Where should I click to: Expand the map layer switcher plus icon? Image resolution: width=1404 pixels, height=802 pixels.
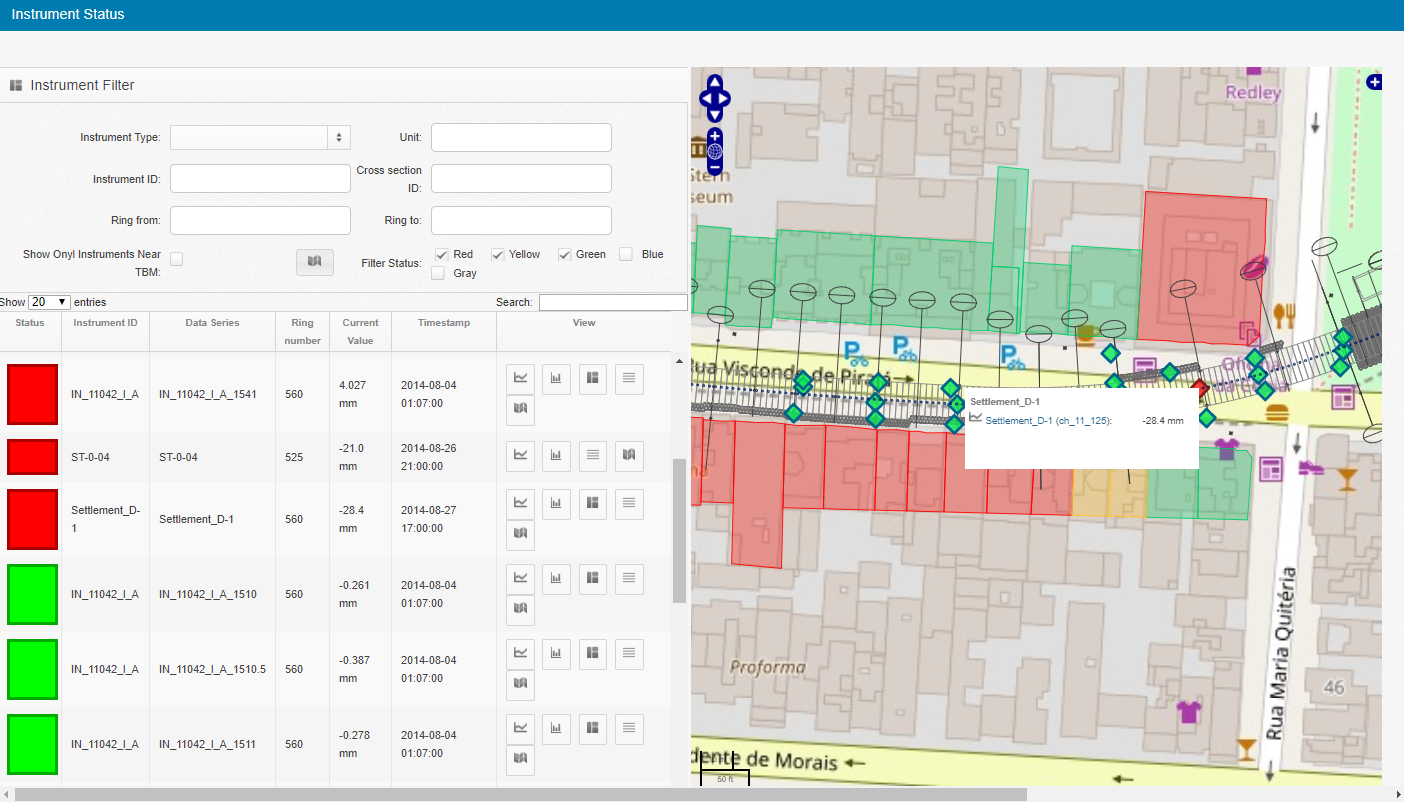[1375, 82]
